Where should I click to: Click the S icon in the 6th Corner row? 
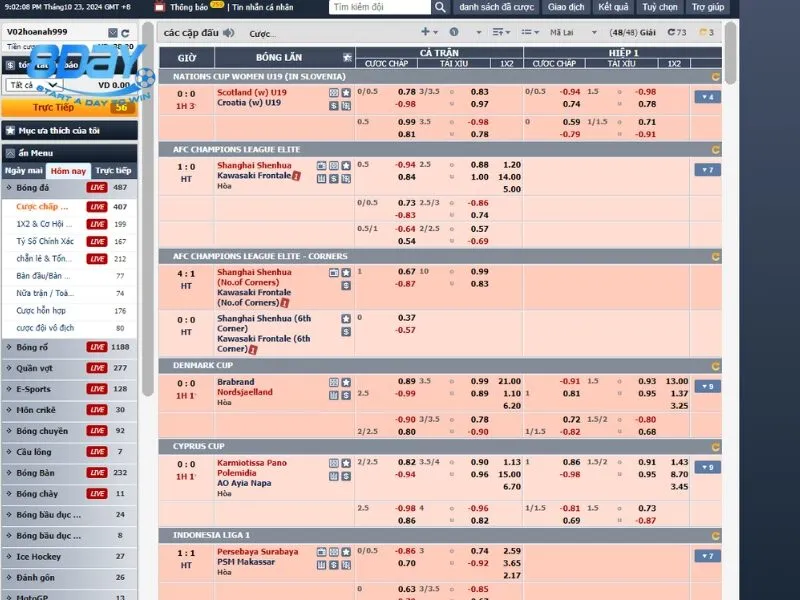click(x=346, y=332)
